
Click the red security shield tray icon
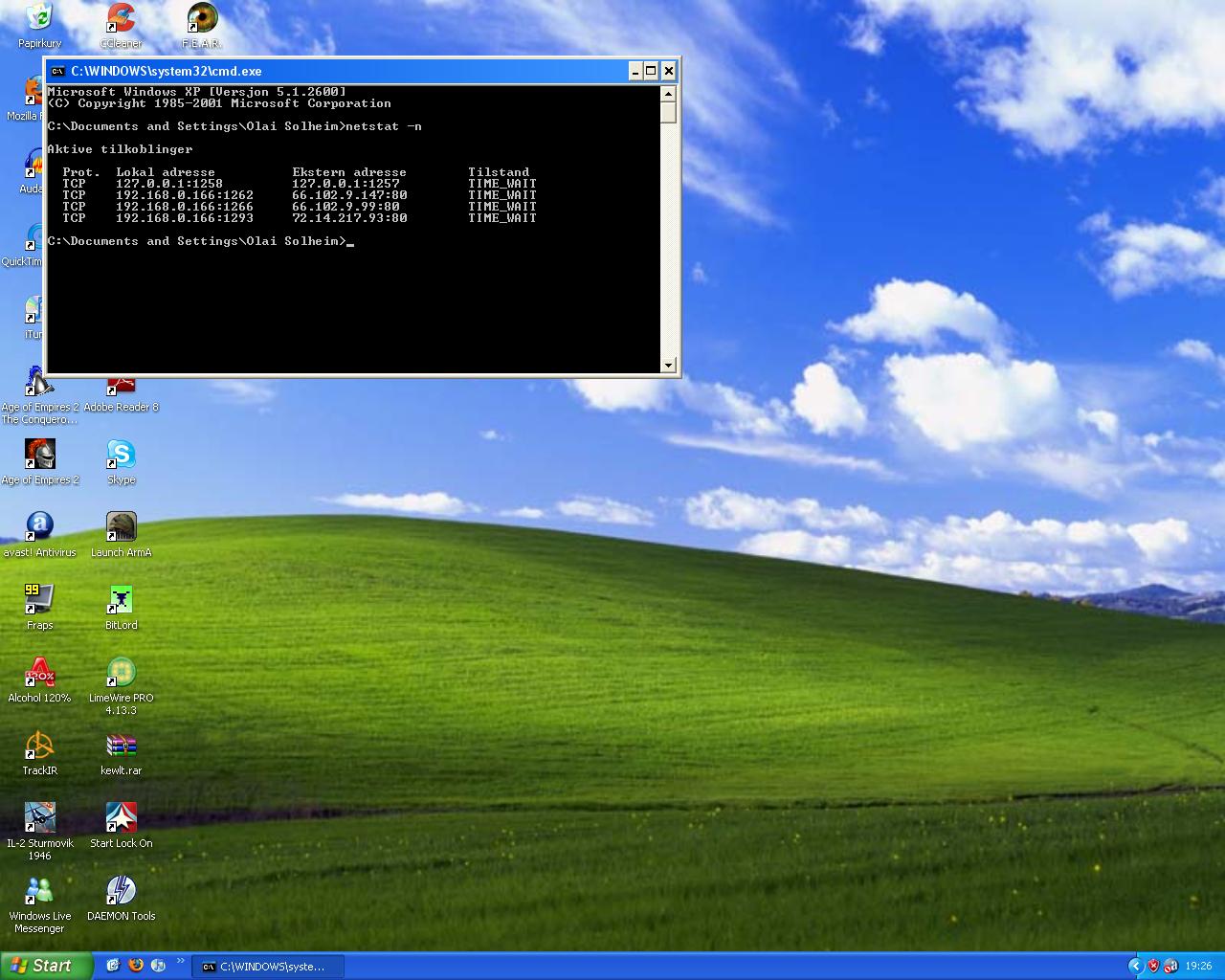(1153, 967)
